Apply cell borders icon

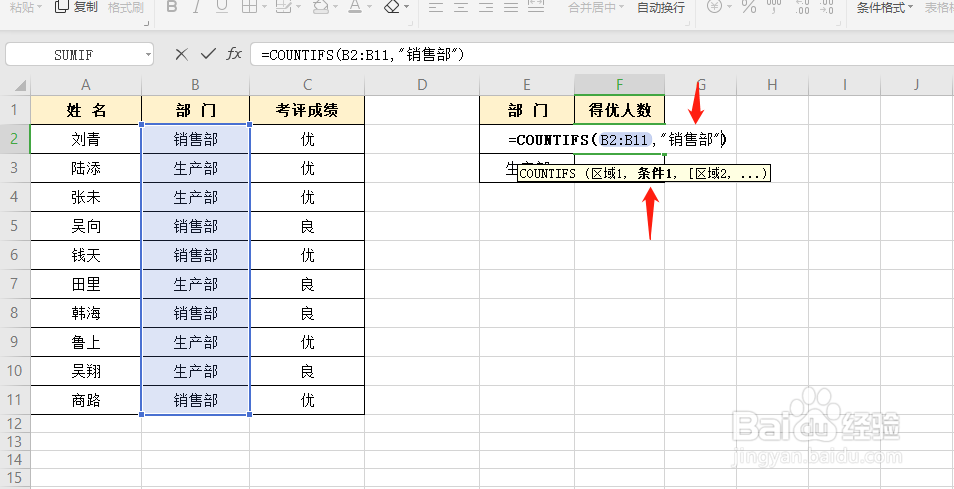(249, 7)
